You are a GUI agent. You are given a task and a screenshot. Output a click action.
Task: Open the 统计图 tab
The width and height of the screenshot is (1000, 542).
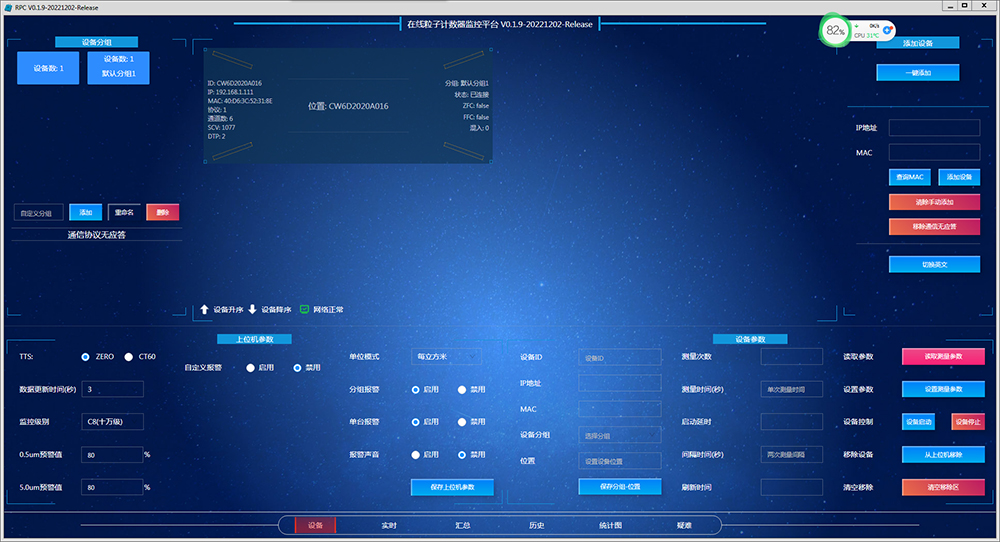610,525
